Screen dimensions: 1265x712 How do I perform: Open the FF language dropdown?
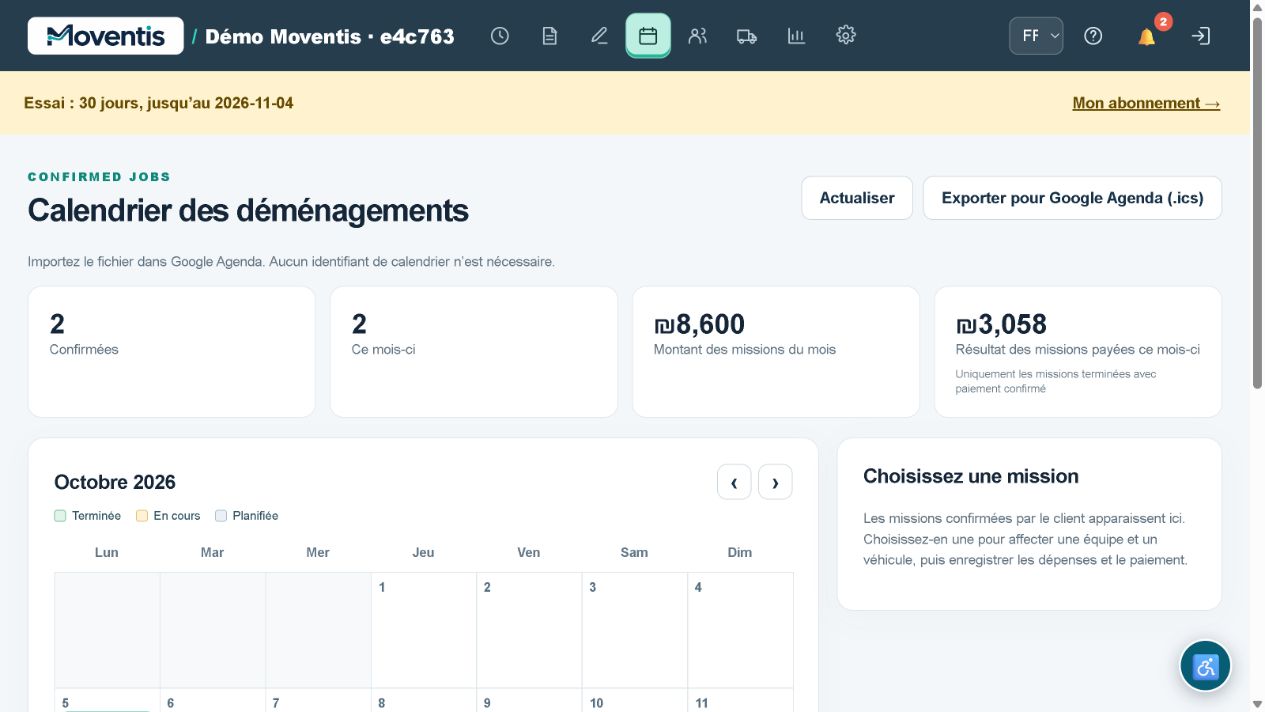pyautogui.click(x=1036, y=36)
